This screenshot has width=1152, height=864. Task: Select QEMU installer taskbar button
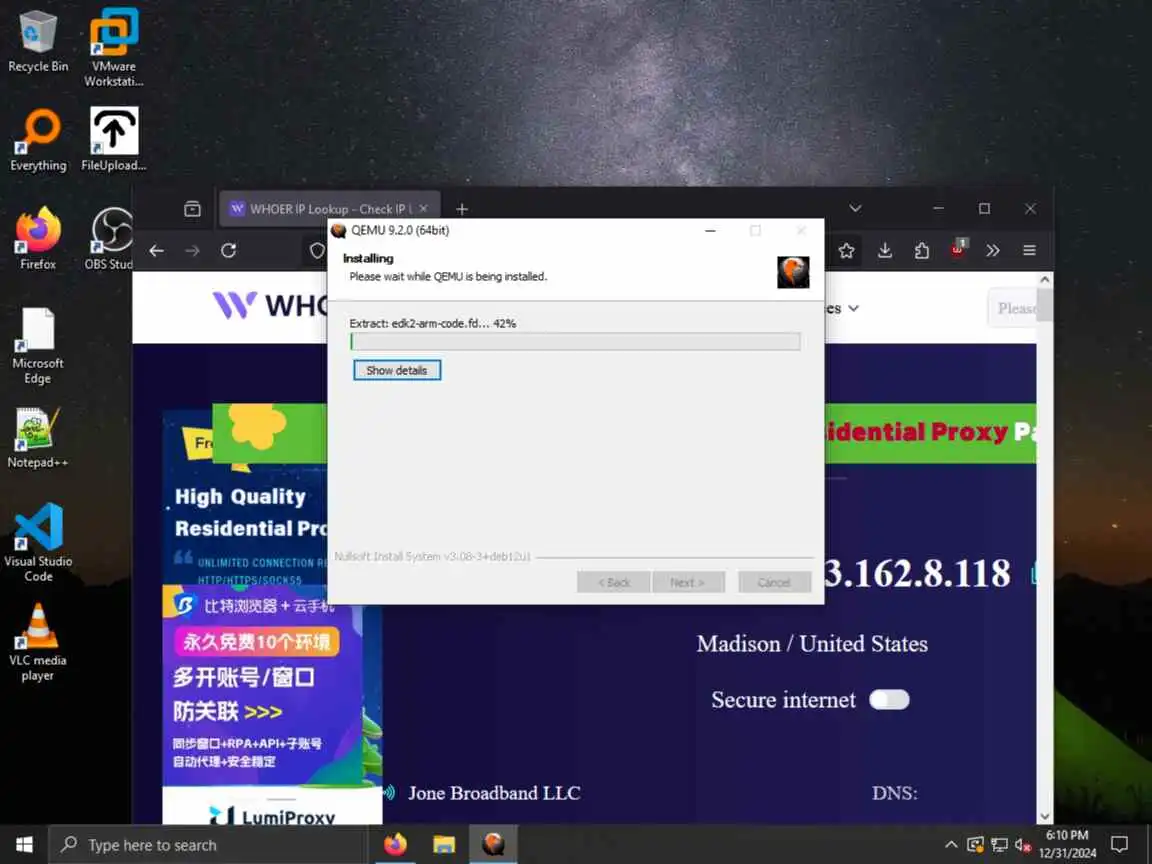click(493, 845)
